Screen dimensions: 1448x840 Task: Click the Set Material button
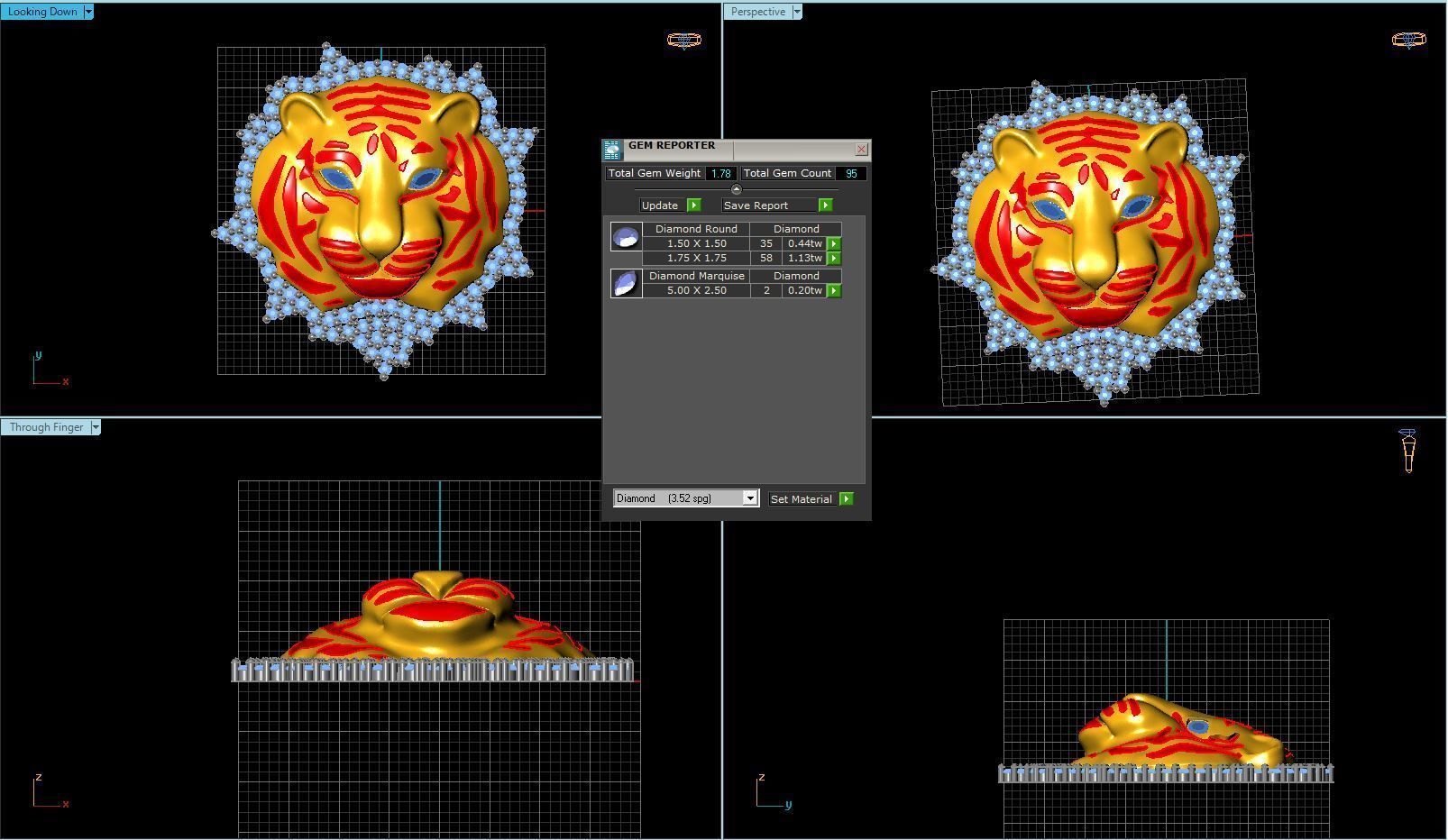click(802, 498)
